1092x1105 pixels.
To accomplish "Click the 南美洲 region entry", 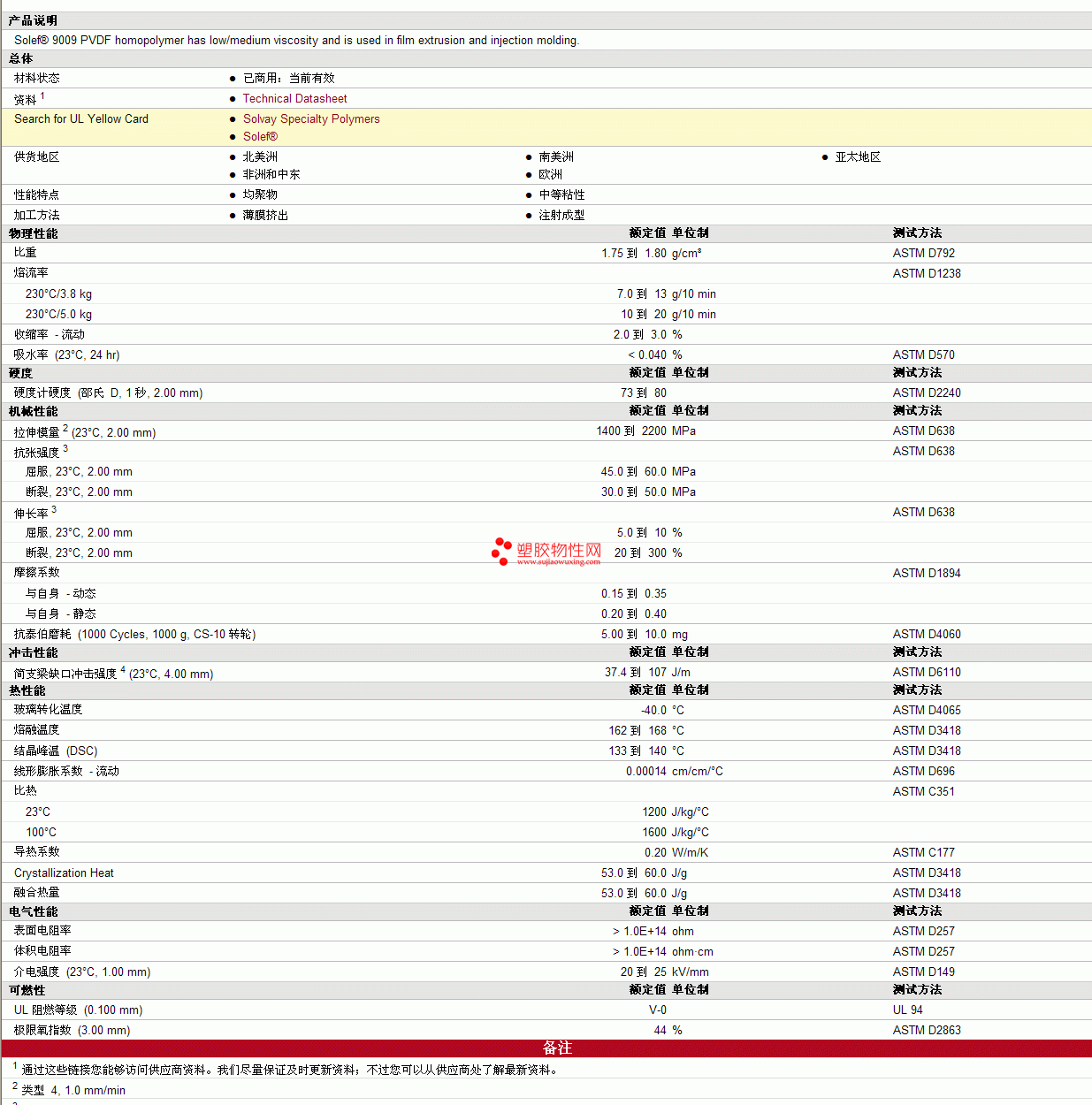I will tap(556, 156).
